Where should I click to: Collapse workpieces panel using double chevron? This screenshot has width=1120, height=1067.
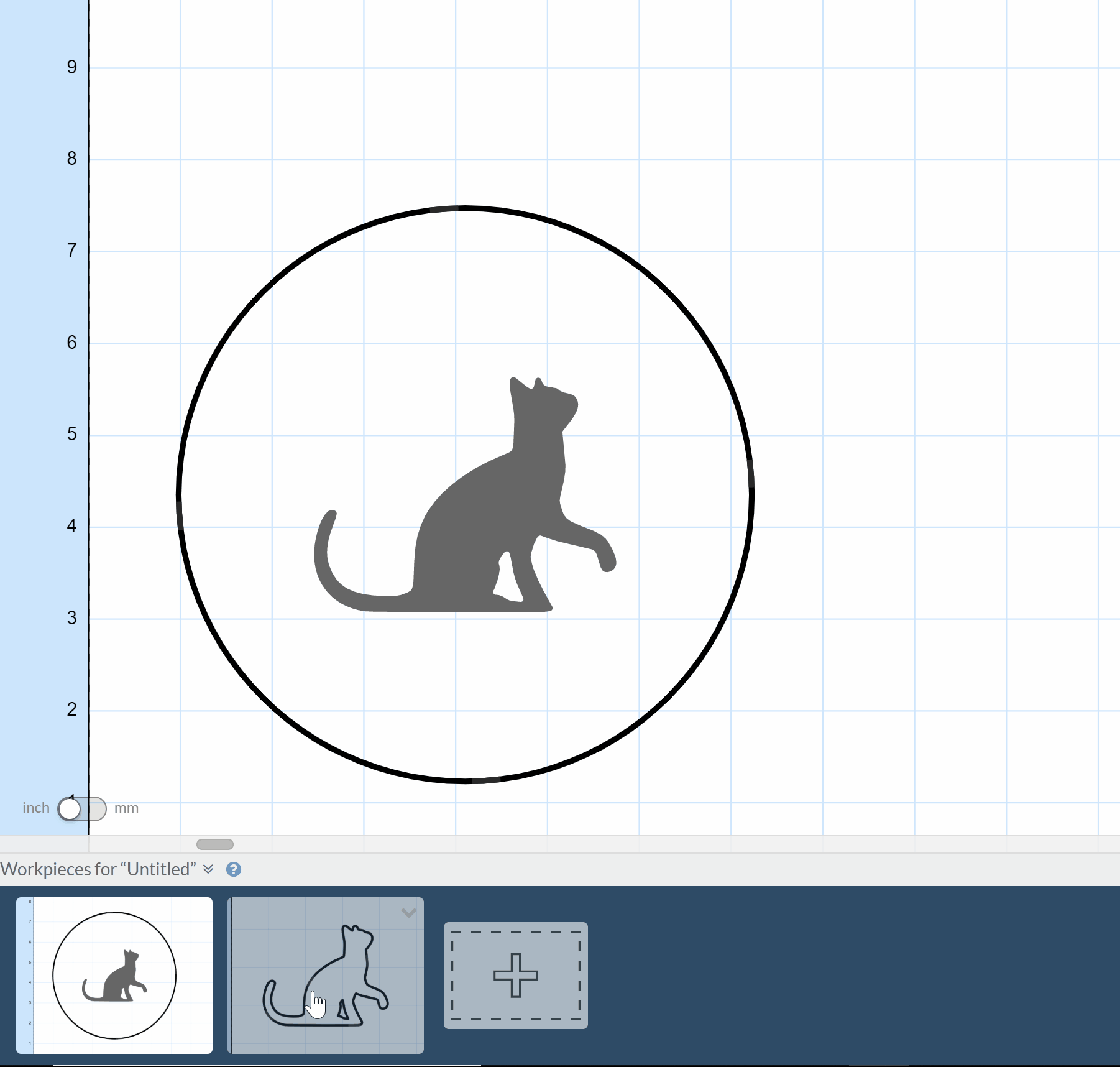point(208,869)
